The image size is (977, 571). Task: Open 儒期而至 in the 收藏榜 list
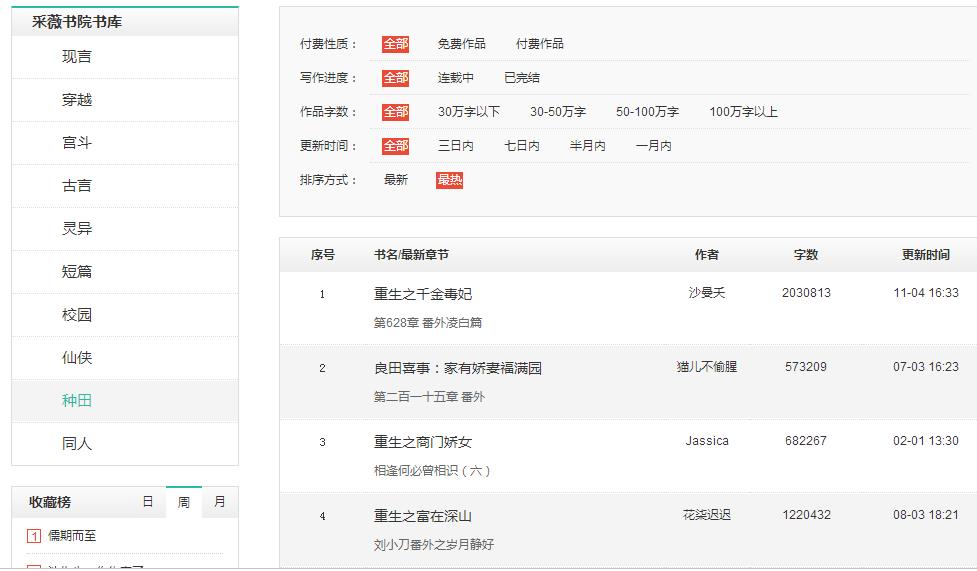pos(72,536)
